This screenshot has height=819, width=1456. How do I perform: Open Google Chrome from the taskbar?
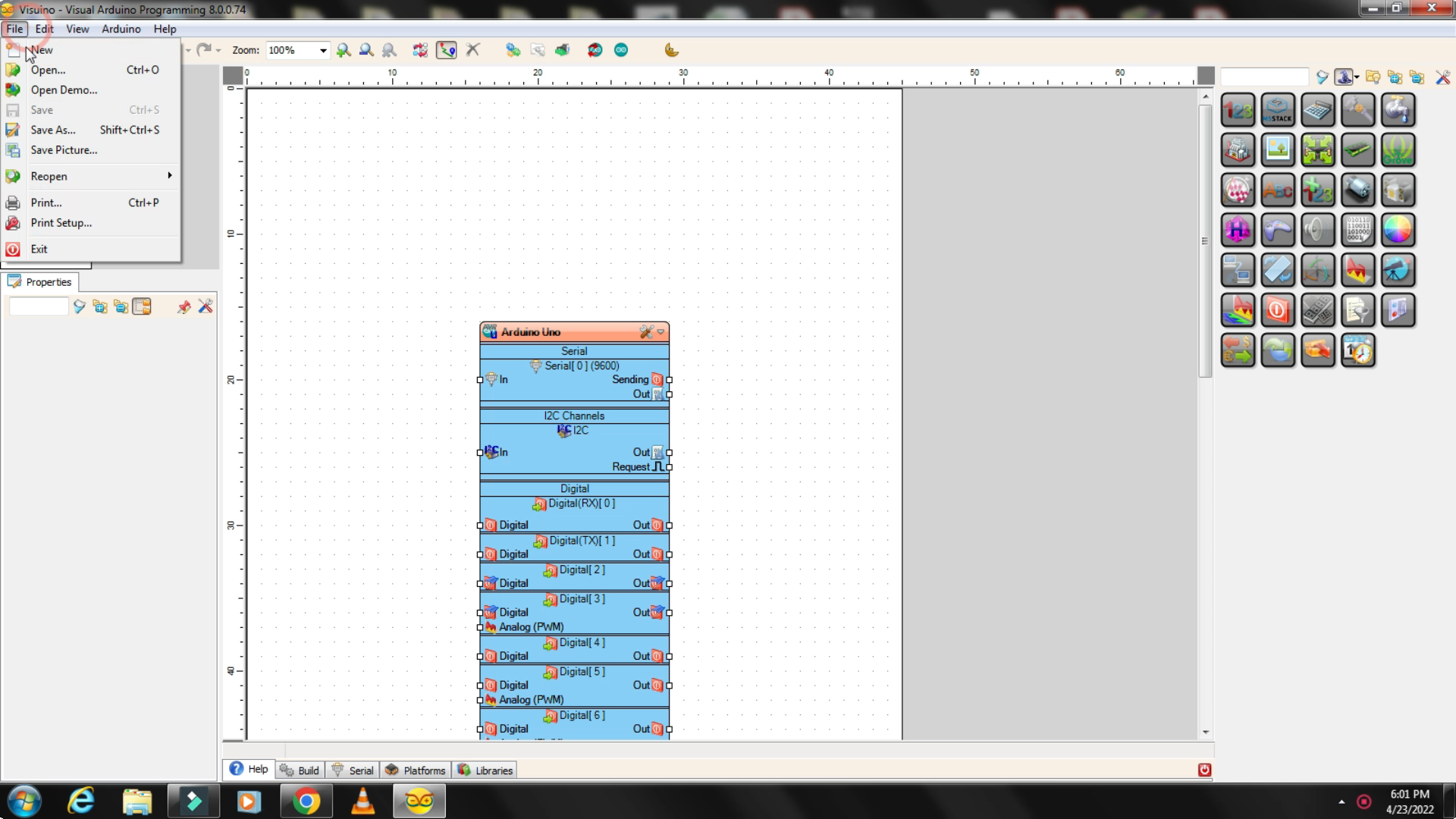(306, 802)
